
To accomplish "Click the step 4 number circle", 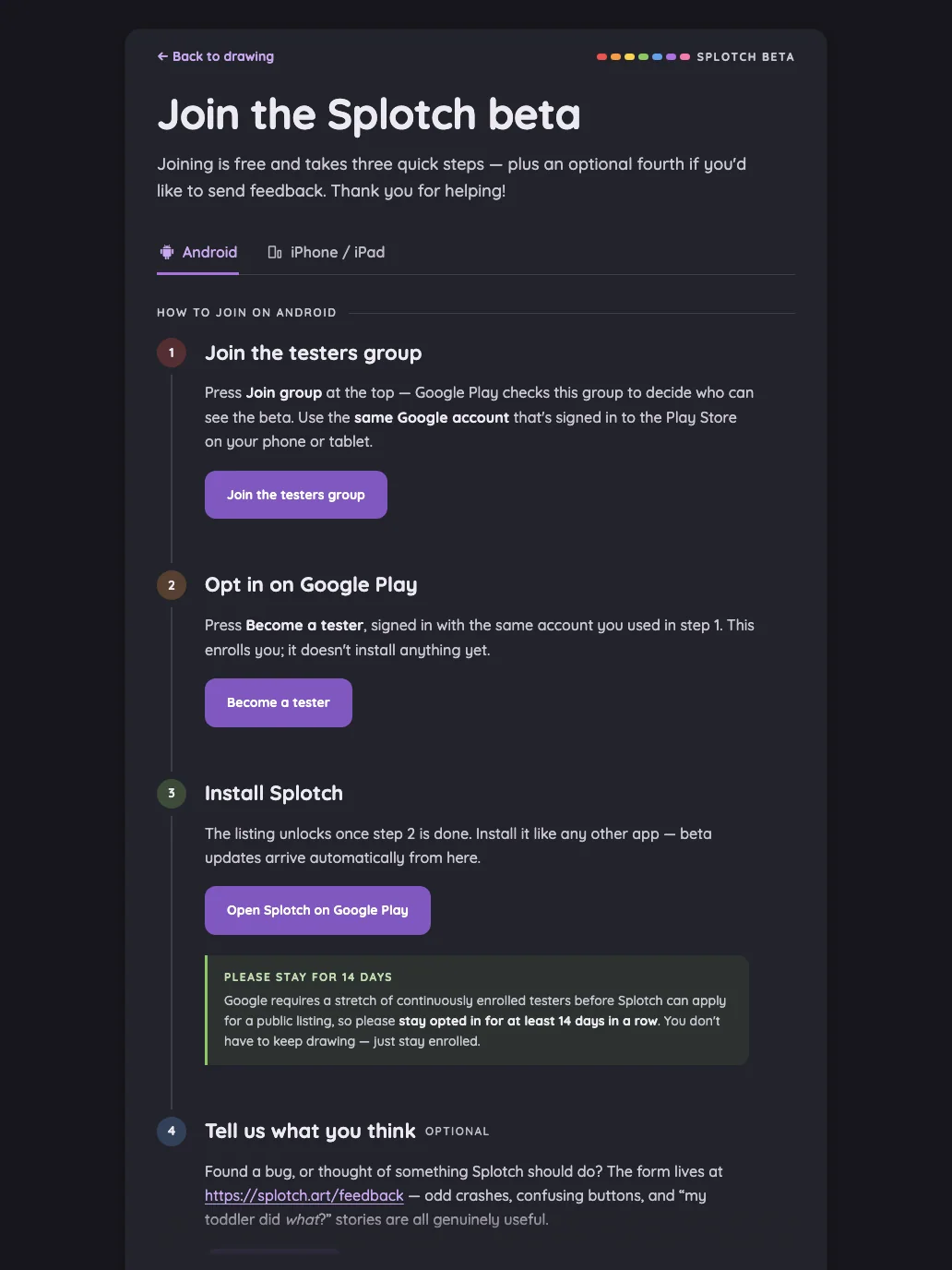I will click(x=172, y=1132).
